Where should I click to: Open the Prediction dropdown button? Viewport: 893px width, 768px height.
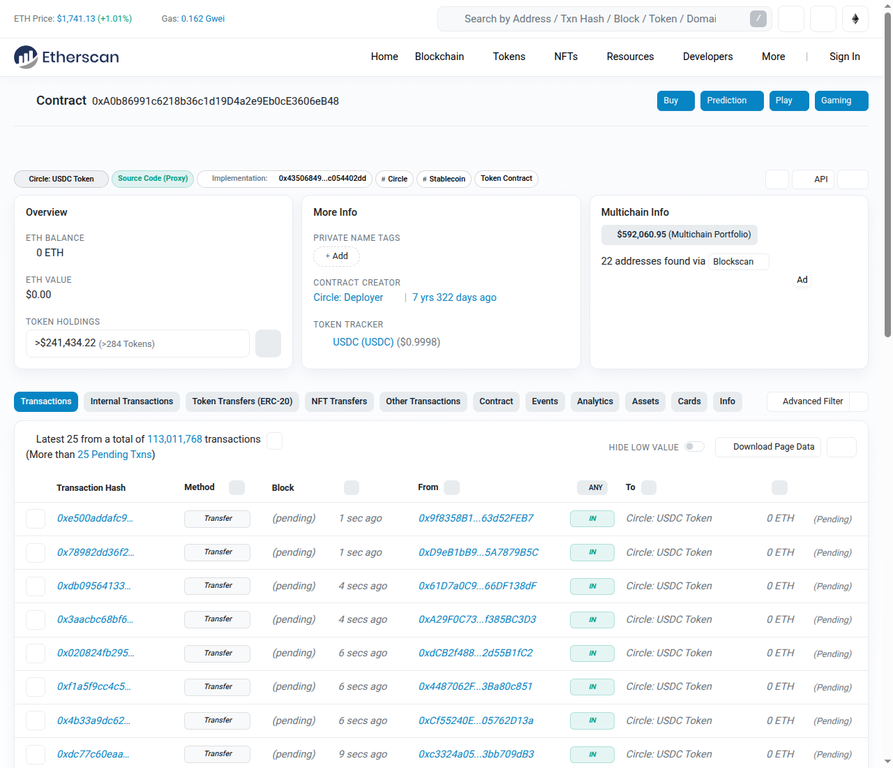pyautogui.click(x=731, y=101)
